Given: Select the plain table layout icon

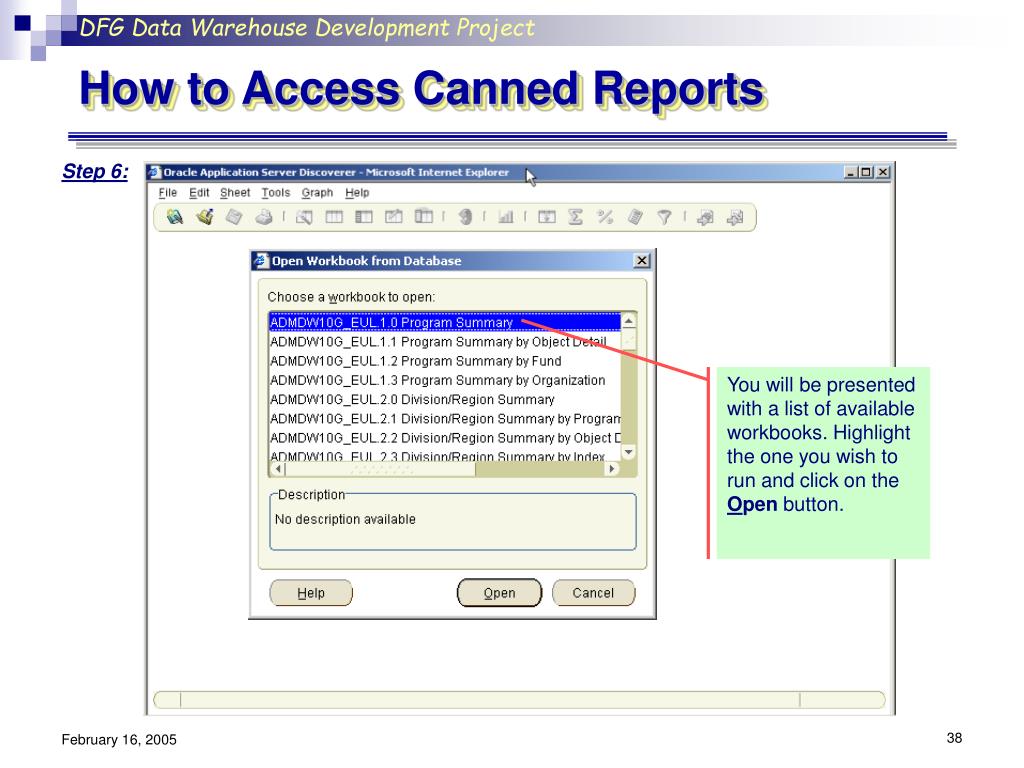Looking at the screenshot, I should point(334,217).
